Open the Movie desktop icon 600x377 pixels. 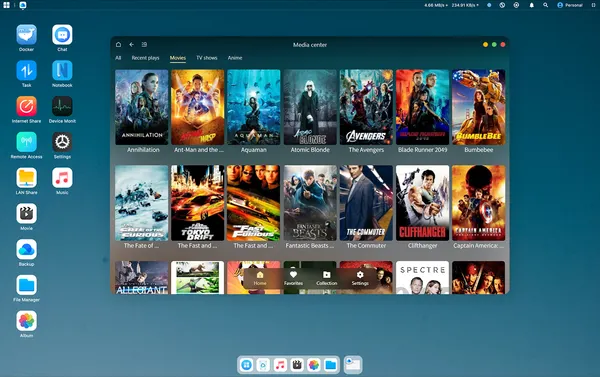click(x=26, y=214)
